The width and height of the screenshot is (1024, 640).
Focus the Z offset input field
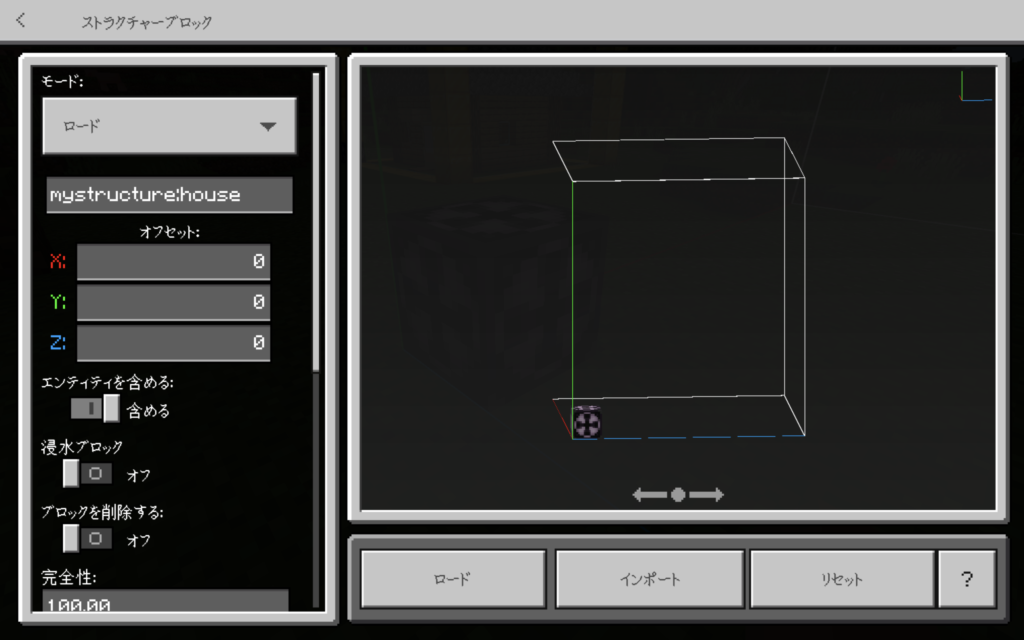(173, 343)
